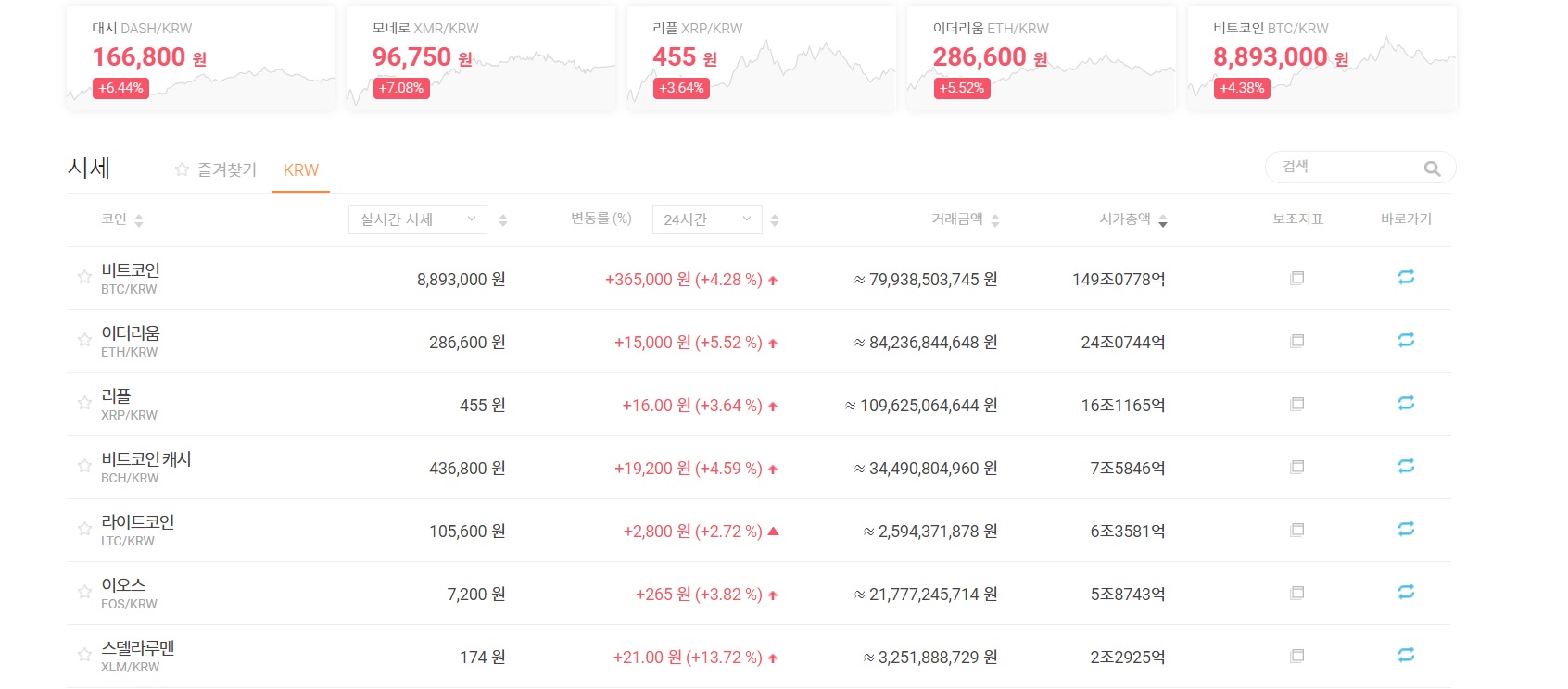Switch to the 즐겨찾기 tab
Image resolution: width=1568 pixels, height=689 pixels.
pyautogui.click(x=216, y=169)
